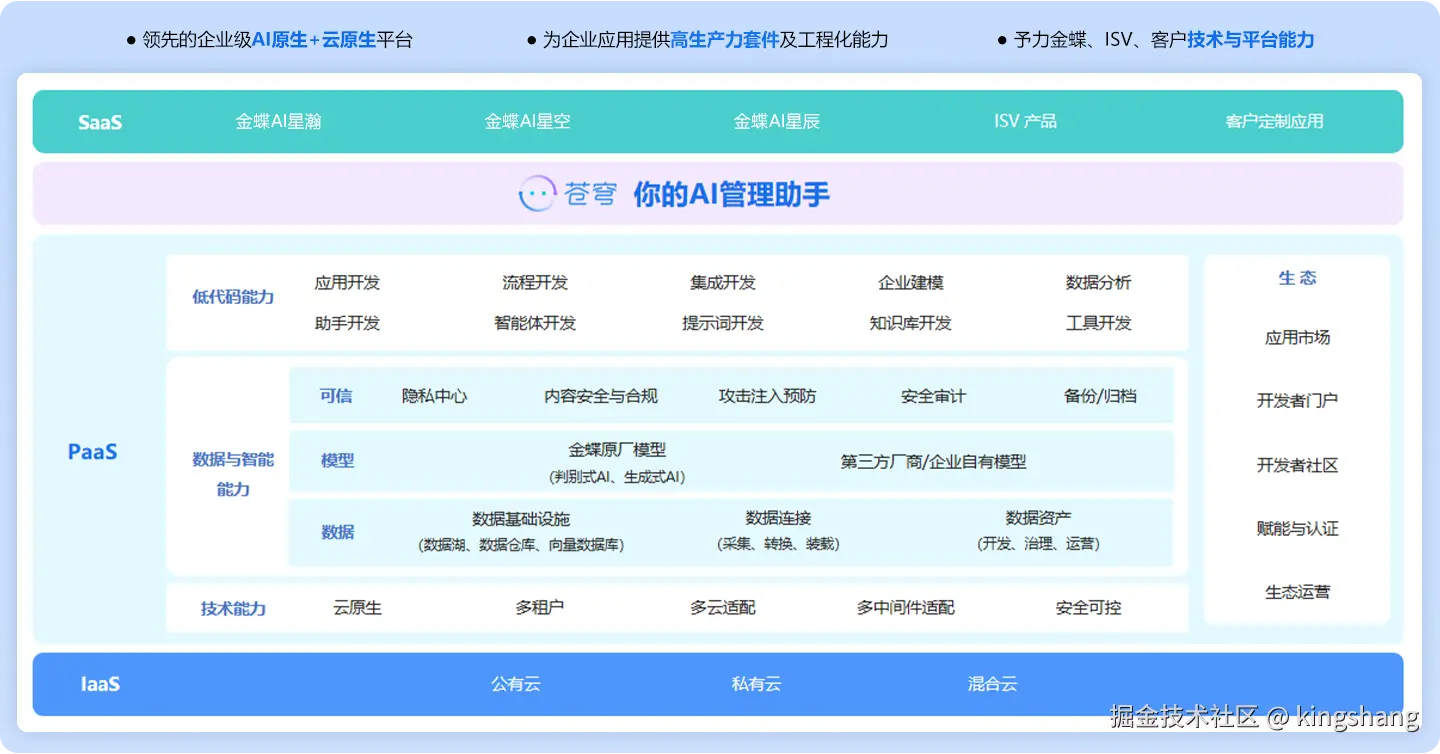Select 公有云 in the IaaS row

(x=515, y=685)
